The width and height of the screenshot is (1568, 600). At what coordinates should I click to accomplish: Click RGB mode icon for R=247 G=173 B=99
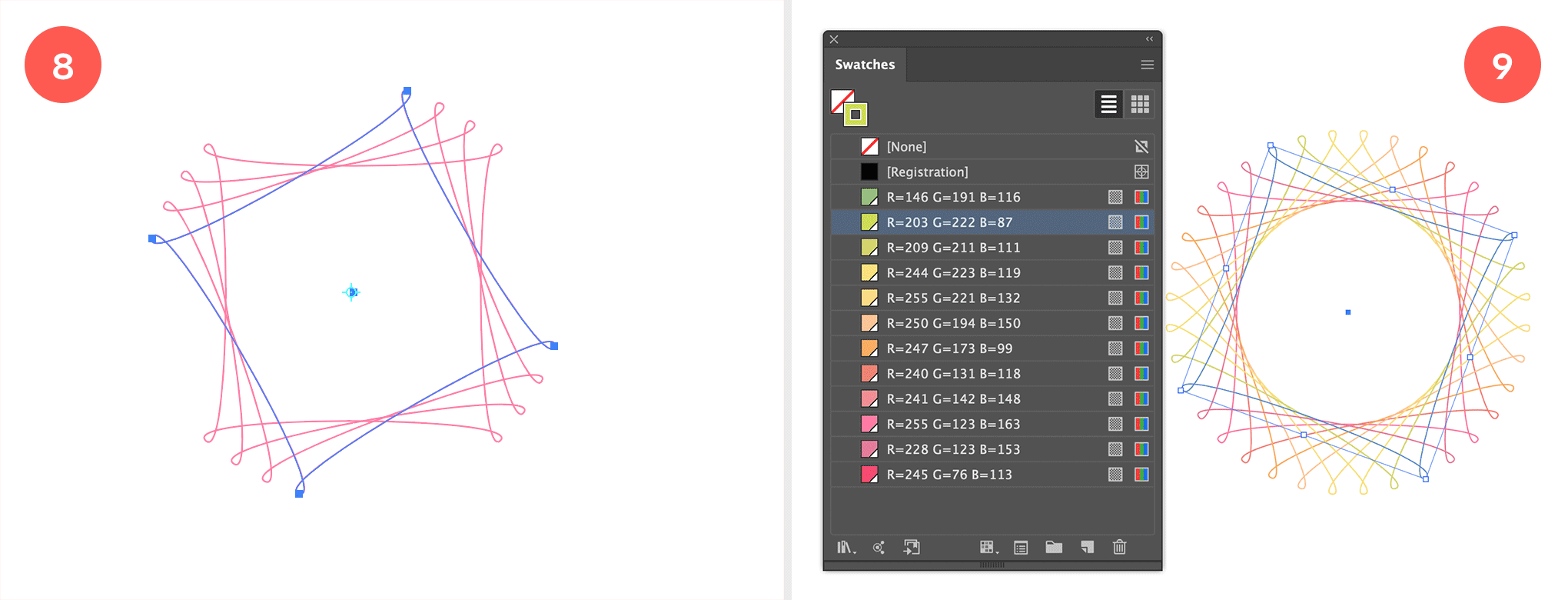[x=1141, y=348]
